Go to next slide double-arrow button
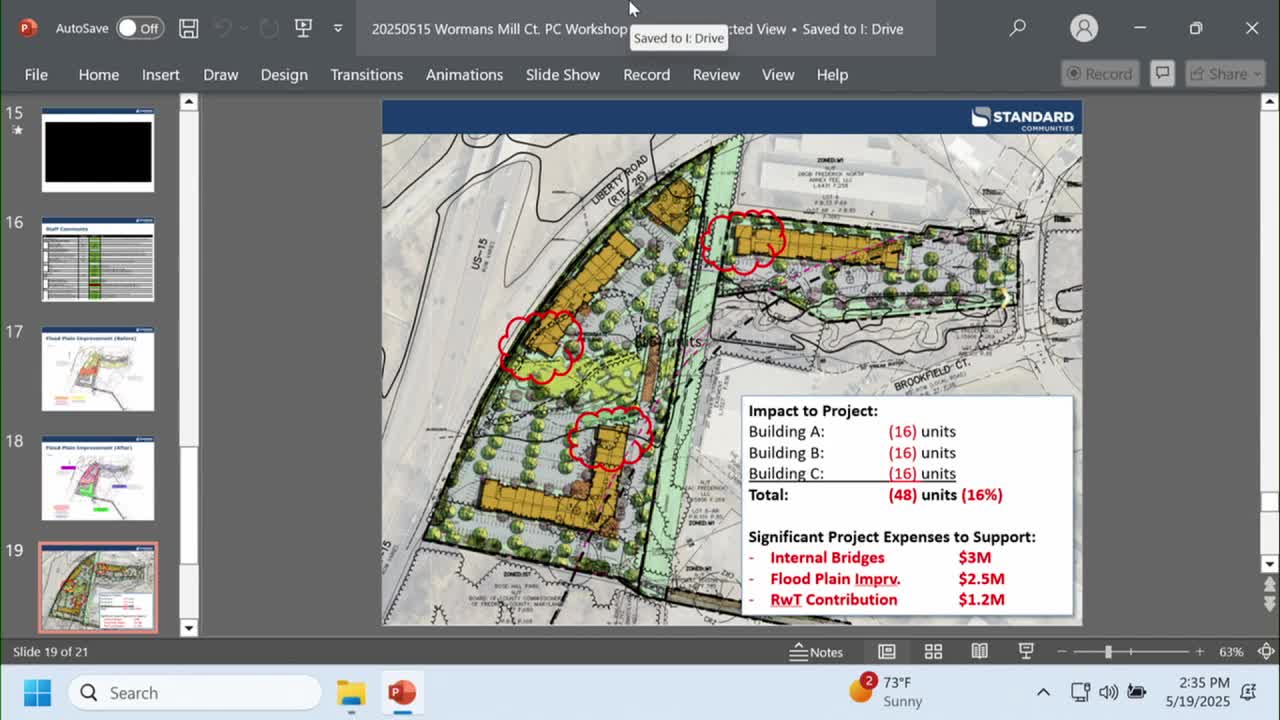The width and height of the screenshot is (1280, 720). pyautogui.click(x=1269, y=604)
